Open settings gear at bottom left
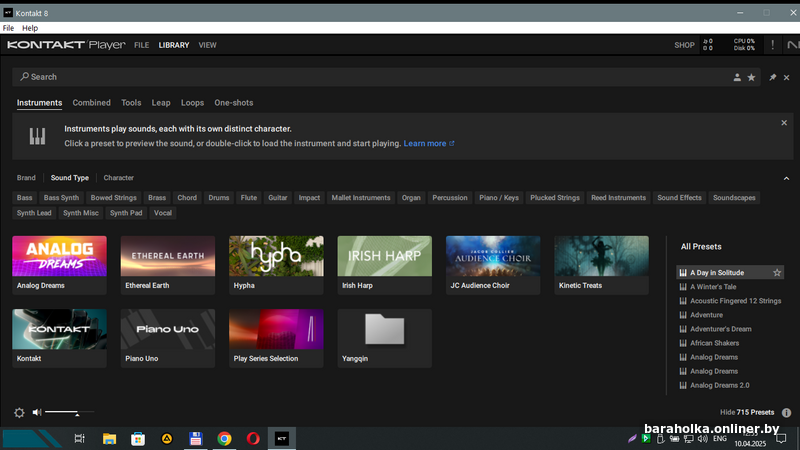The image size is (800, 450). [19, 413]
